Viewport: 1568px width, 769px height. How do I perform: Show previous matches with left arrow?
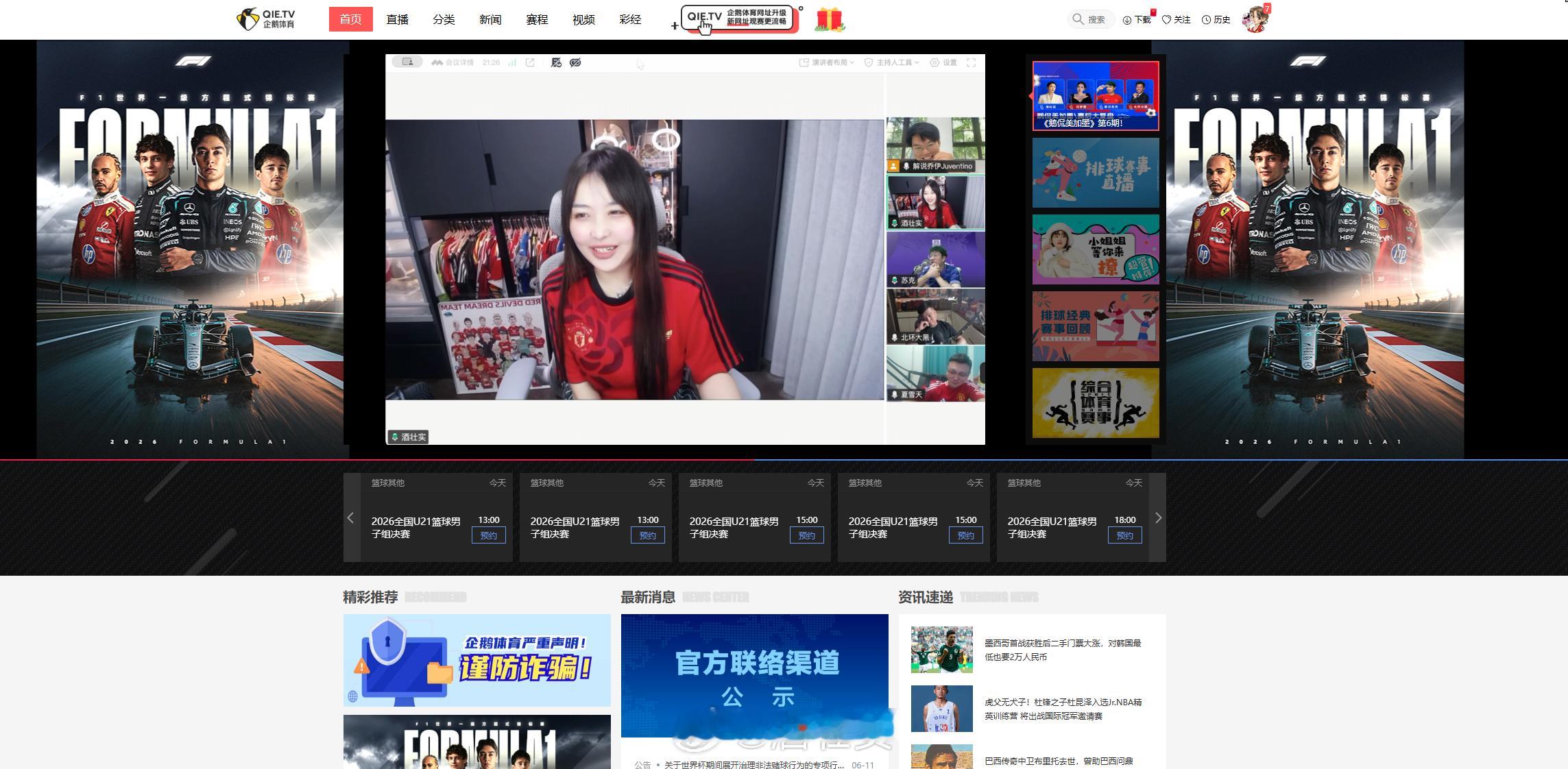tap(351, 517)
